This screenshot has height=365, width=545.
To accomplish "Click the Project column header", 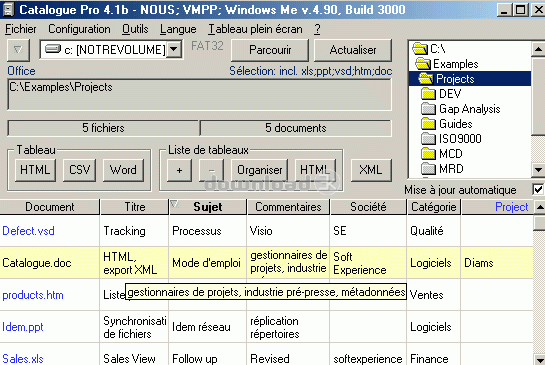I will (497, 207).
